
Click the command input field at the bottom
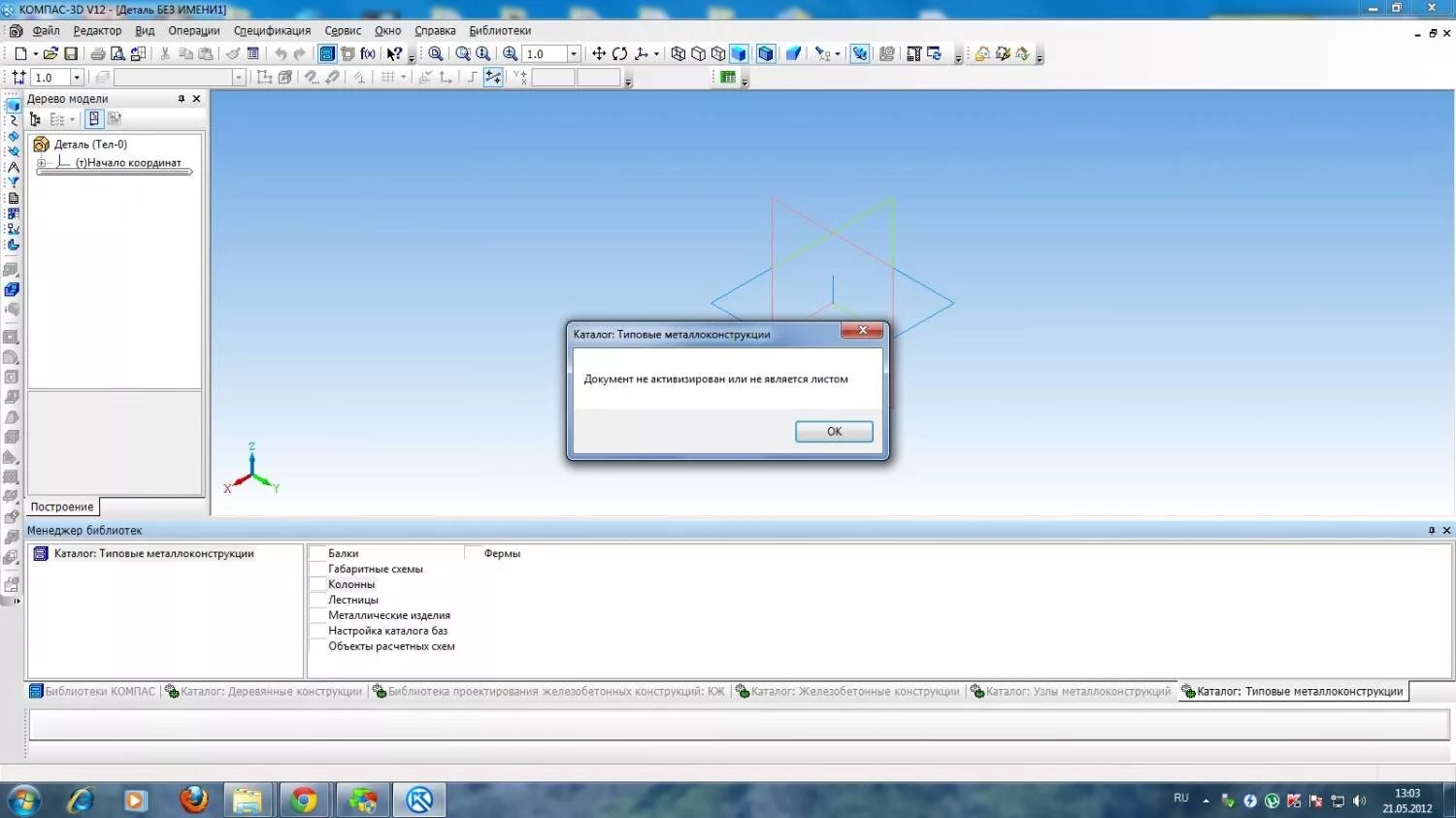tap(740, 725)
